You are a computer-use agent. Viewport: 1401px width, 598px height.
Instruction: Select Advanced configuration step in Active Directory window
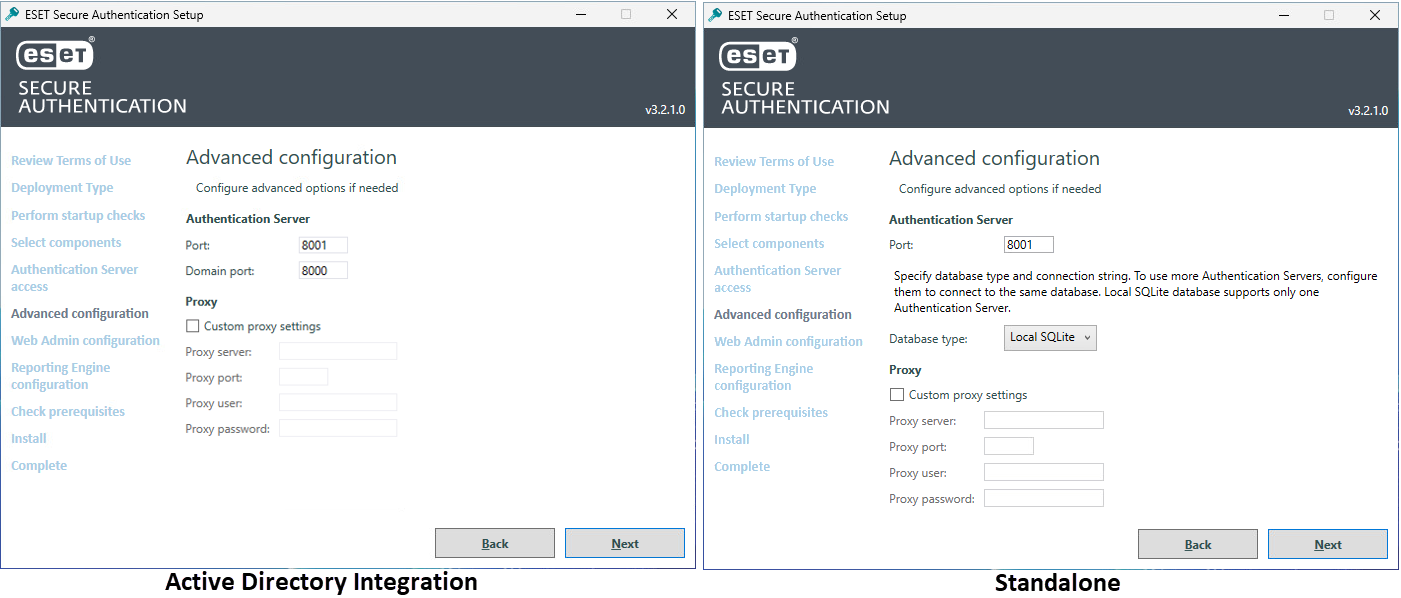(x=80, y=313)
